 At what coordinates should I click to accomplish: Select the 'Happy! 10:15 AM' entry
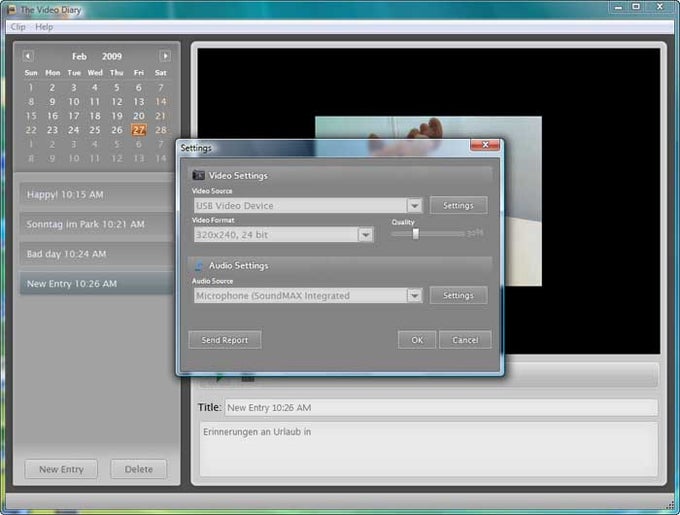click(x=96, y=195)
